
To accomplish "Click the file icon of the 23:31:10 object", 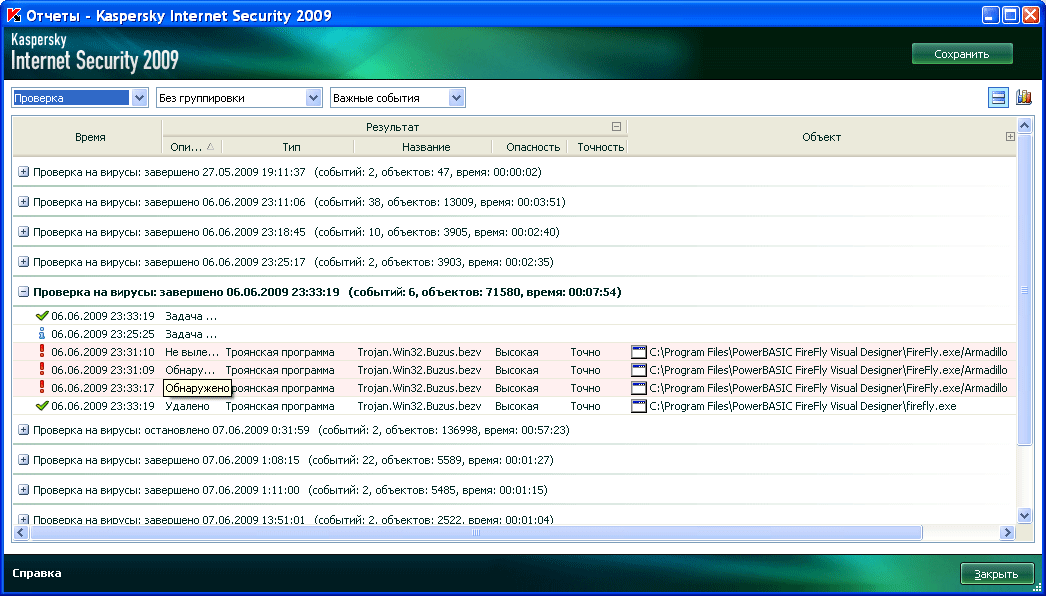I will [638, 352].
